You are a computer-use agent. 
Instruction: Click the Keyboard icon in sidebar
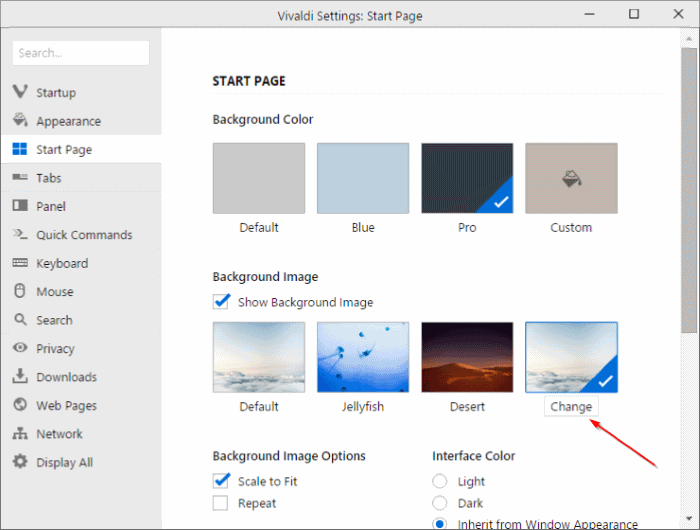tap(20, 263)
